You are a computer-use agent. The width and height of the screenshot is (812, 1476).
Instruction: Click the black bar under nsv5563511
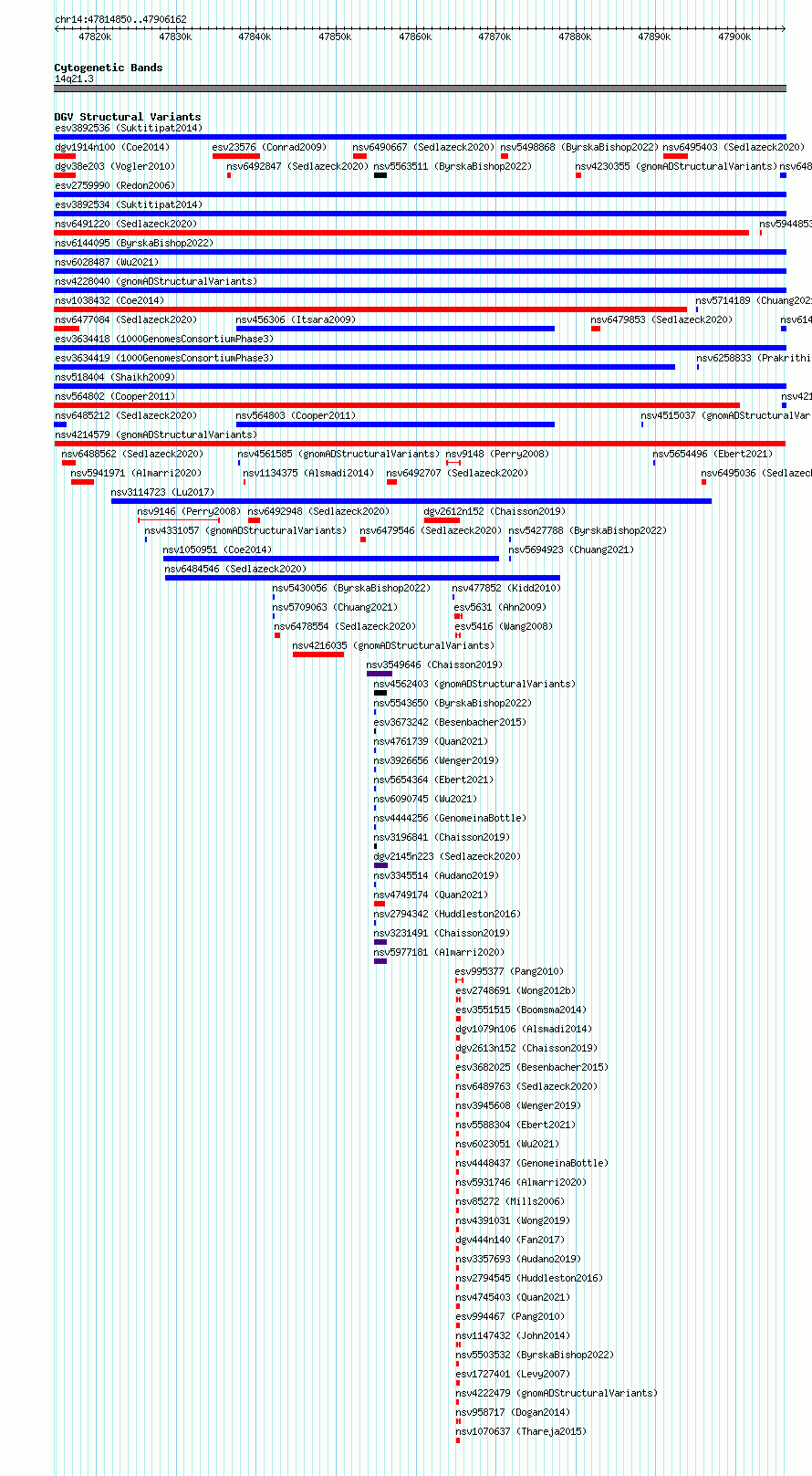[x=380, y=175]
